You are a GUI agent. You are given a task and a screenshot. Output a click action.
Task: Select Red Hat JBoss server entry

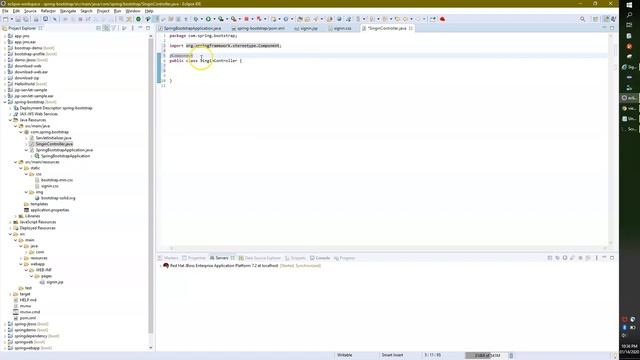point(242,266)
